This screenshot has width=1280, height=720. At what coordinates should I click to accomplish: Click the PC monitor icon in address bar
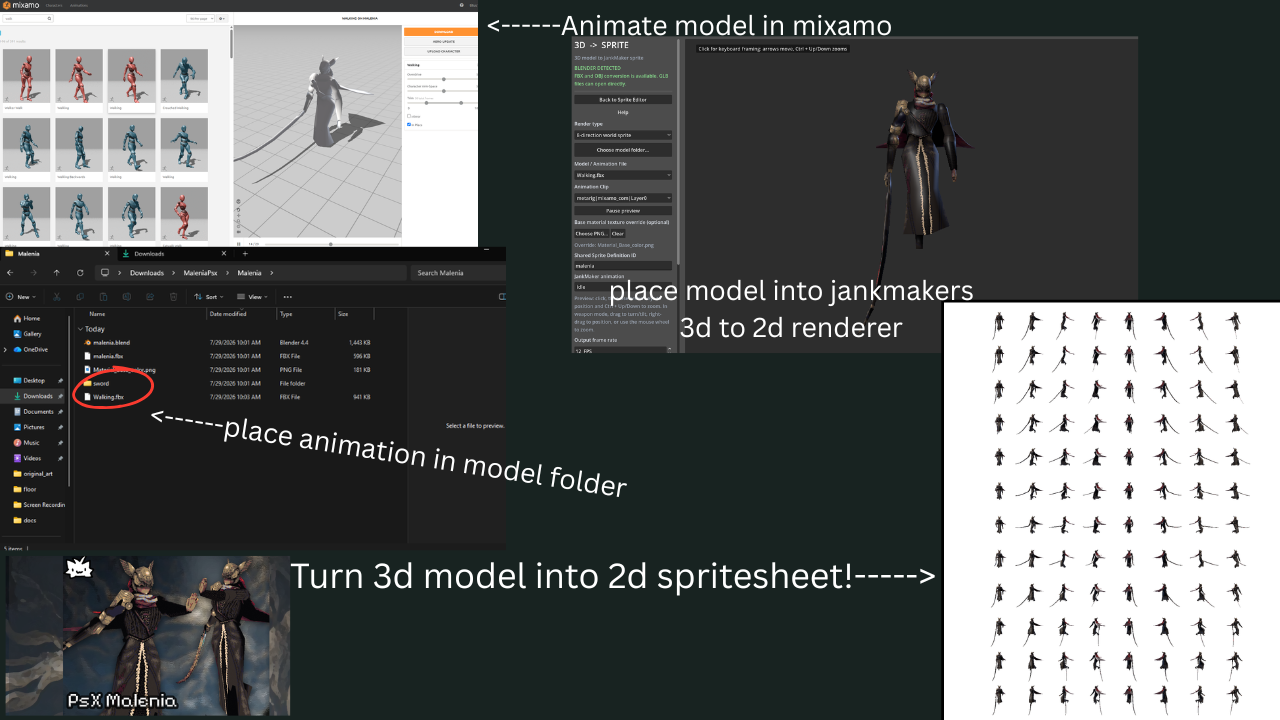105,273
